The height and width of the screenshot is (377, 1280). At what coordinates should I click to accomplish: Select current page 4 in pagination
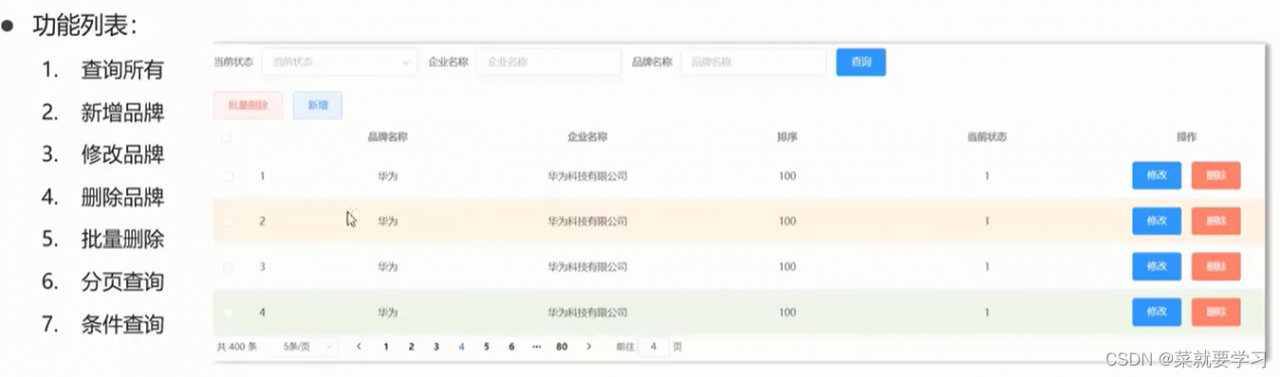click(461, 346)
